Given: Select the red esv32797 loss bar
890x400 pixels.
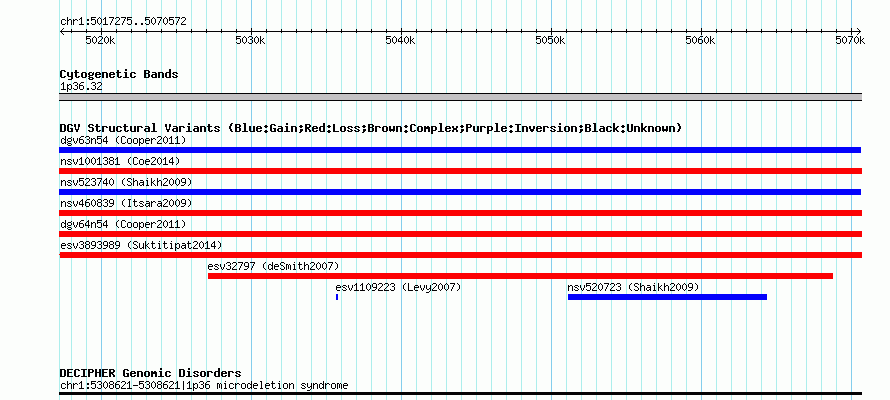Looking at the screenshot, I should click(x=520, y=276).
